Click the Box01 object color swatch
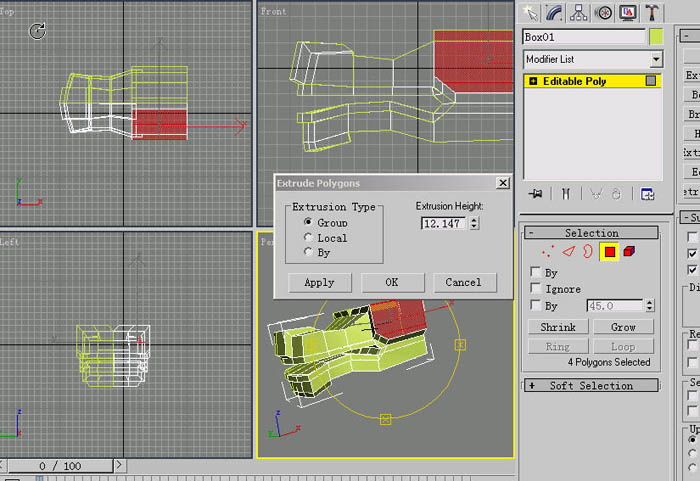Image resolution: width=700 pixels, height=481 pixels. (x=656, y=37)
